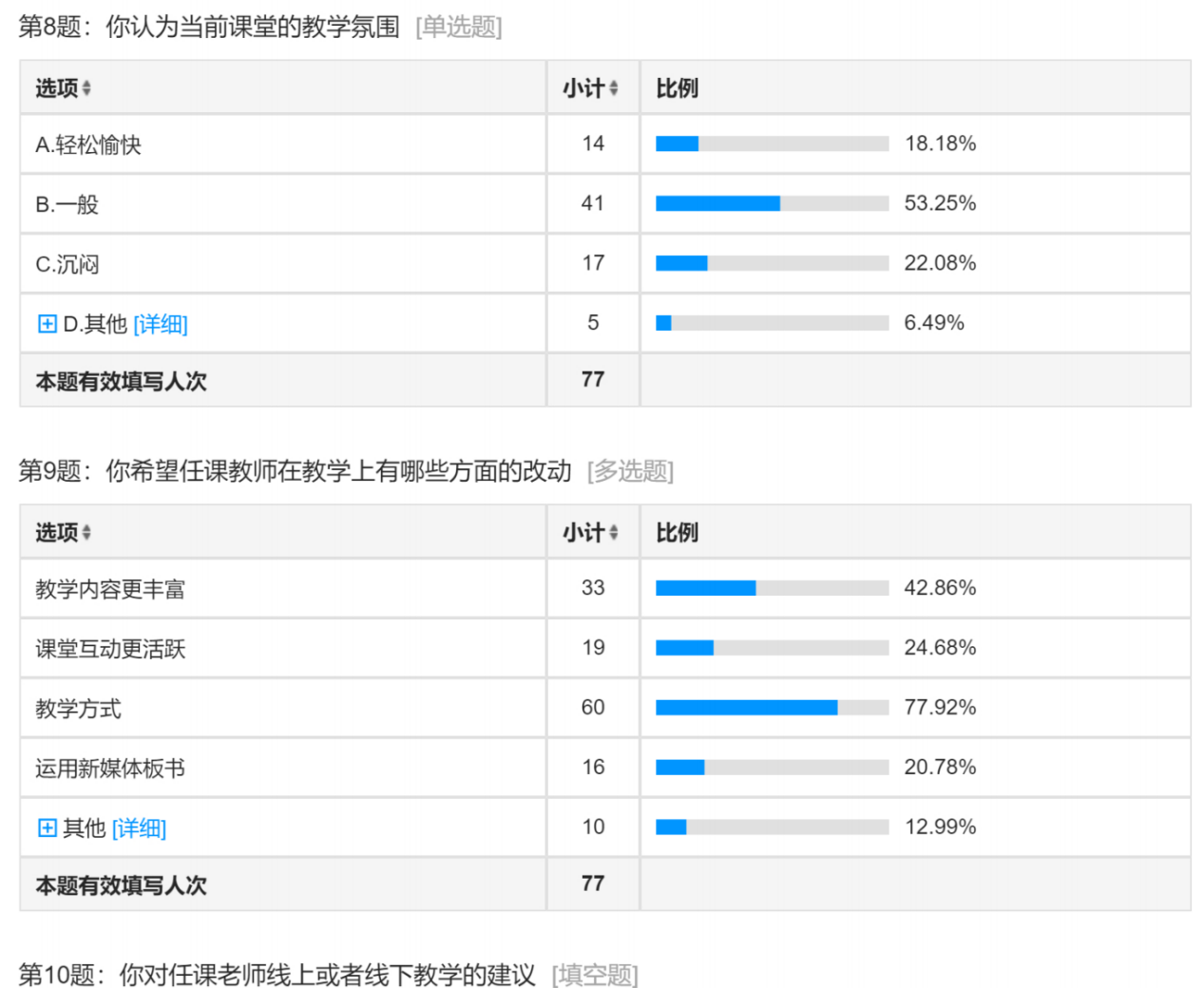Click sort arrows beside 小计 in question 8
This screenshot has width=1204, height=988.
(x=614, y=88)
